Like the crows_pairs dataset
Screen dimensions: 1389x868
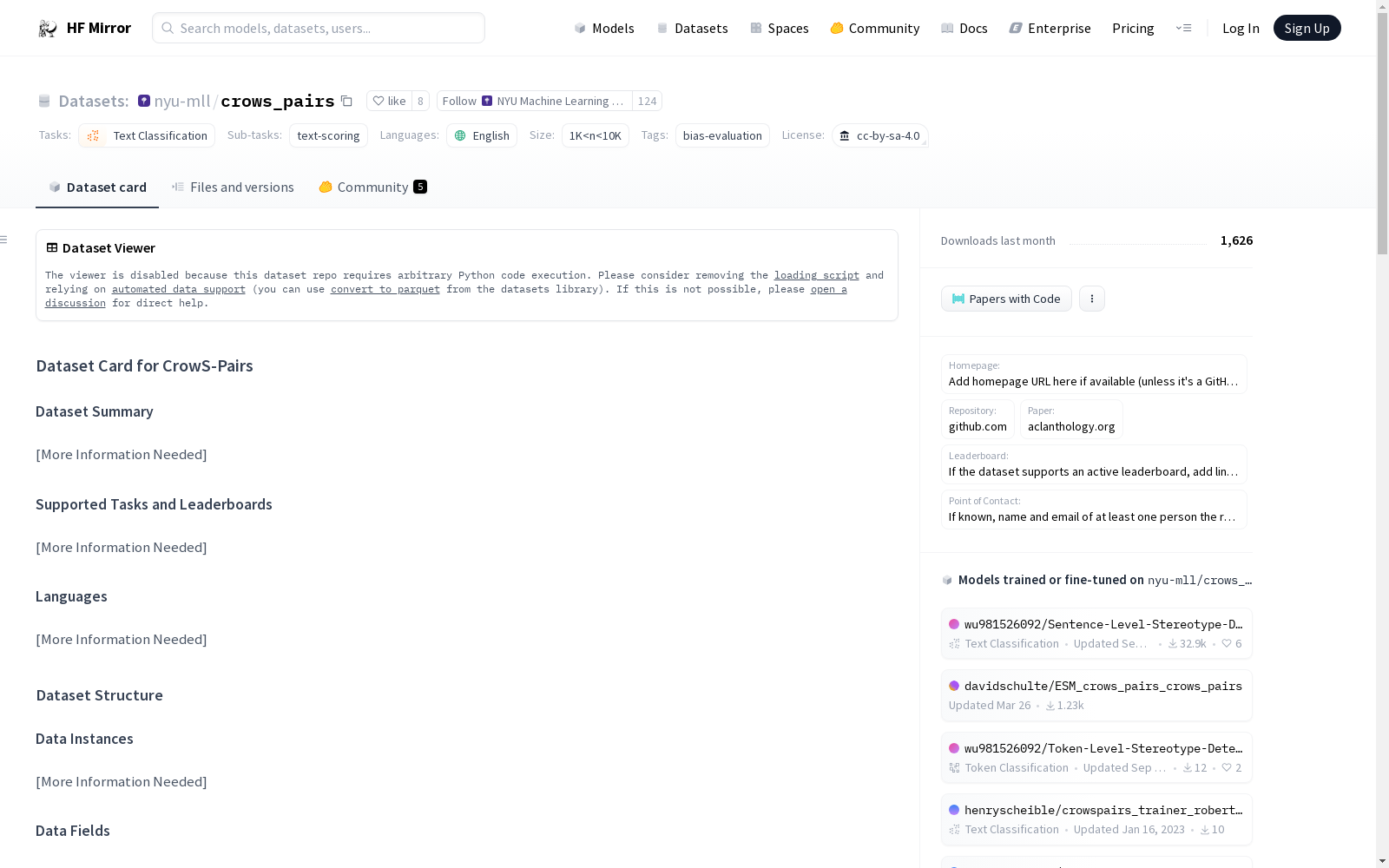point(389,101)
